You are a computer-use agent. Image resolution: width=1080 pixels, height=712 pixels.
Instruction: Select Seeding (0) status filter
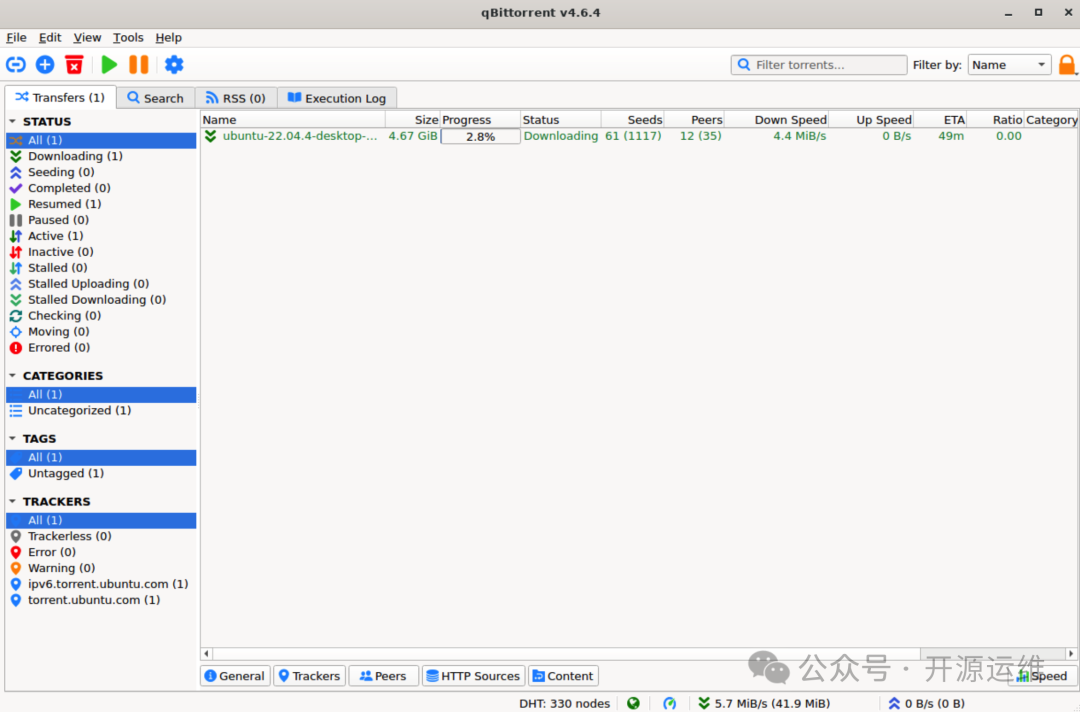tap(101, 172)
